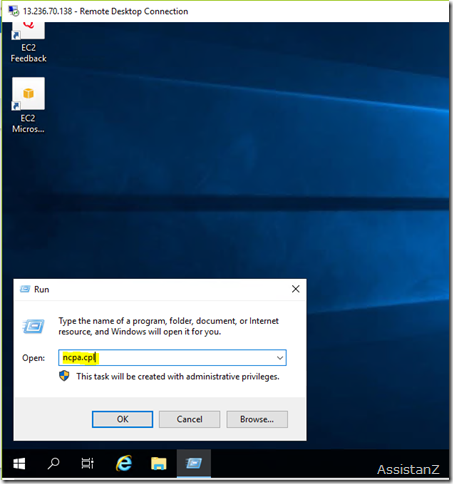
Task: Click the Remote Desktop Connection title icon
Action: tap(14, 11)
